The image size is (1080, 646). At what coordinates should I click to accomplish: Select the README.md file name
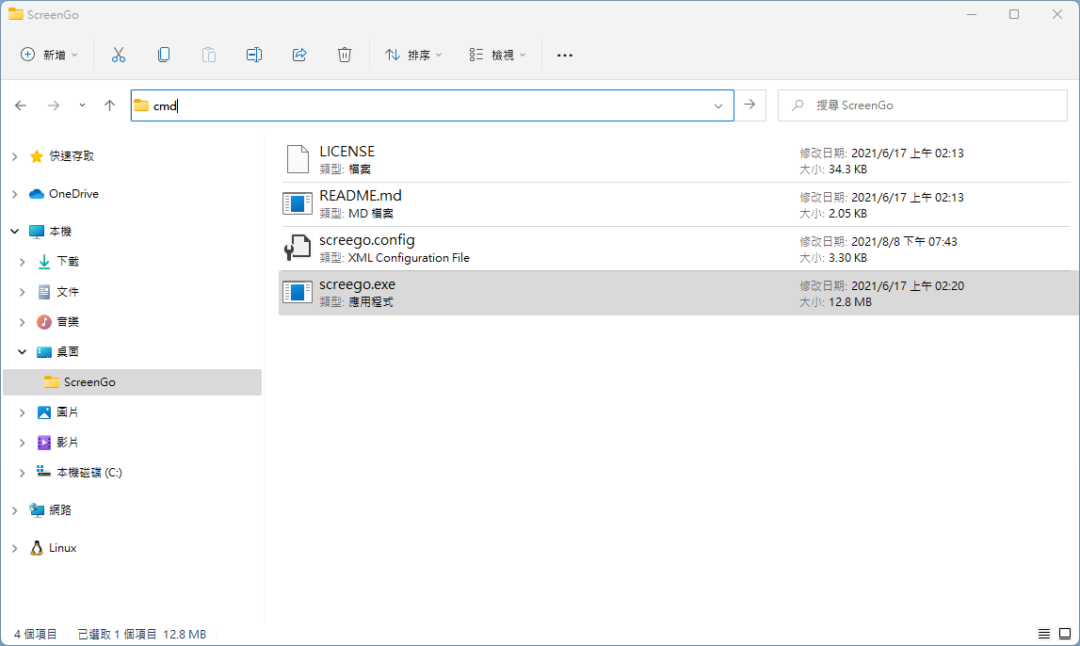click(x=360, y=196)
